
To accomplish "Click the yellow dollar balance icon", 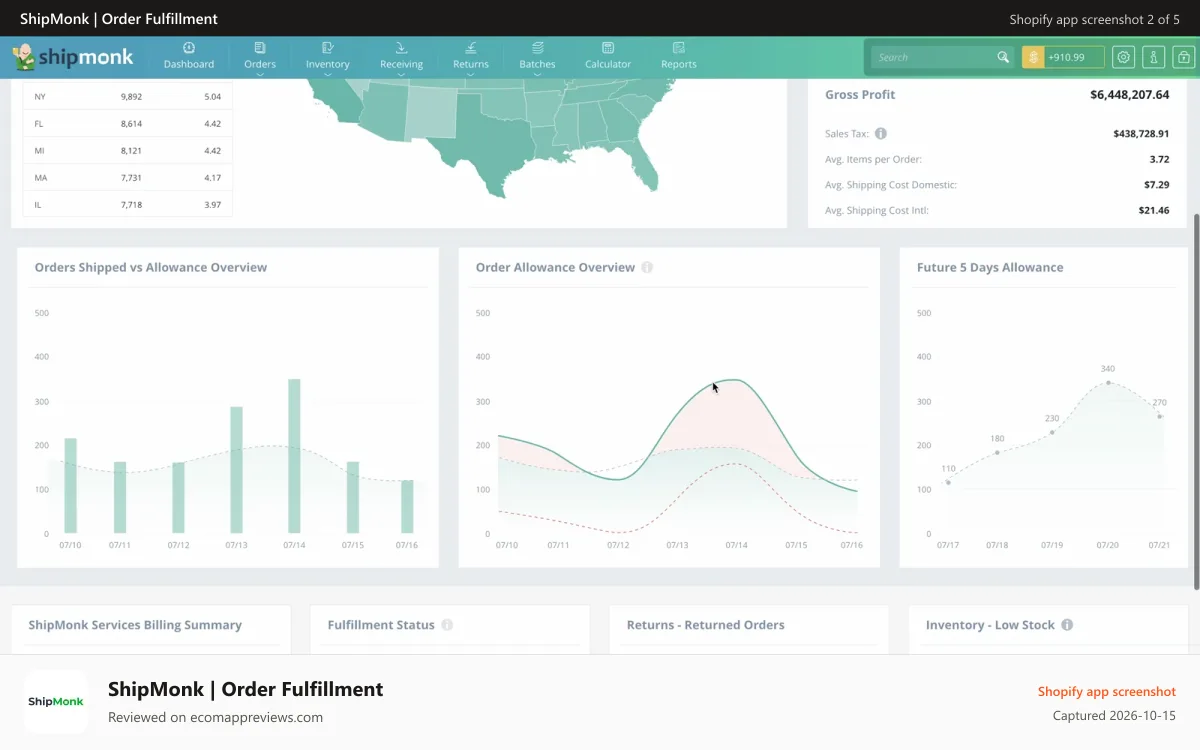I will [x=1033, y=57].
